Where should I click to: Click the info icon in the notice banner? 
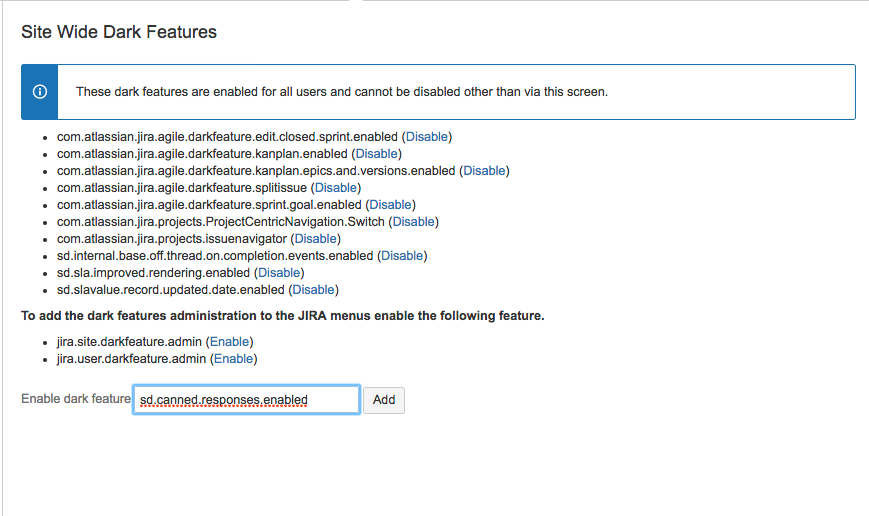pyautogui.click(x=40, y=92)
